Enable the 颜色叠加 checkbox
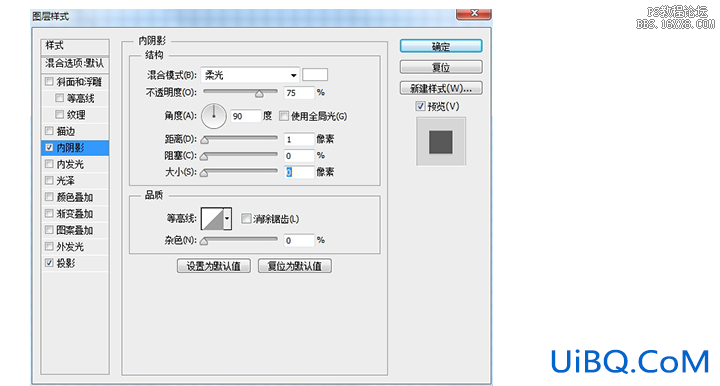The image size is (720, 386). coord(49,197)
